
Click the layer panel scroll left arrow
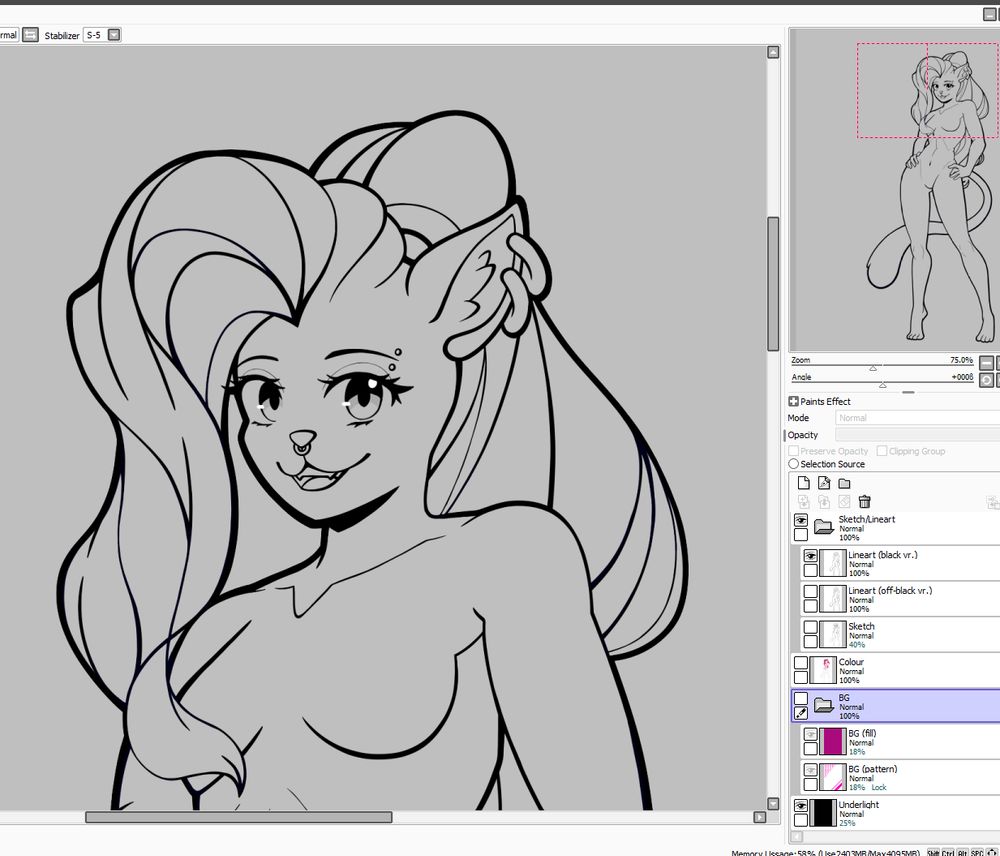pos(797,836)
